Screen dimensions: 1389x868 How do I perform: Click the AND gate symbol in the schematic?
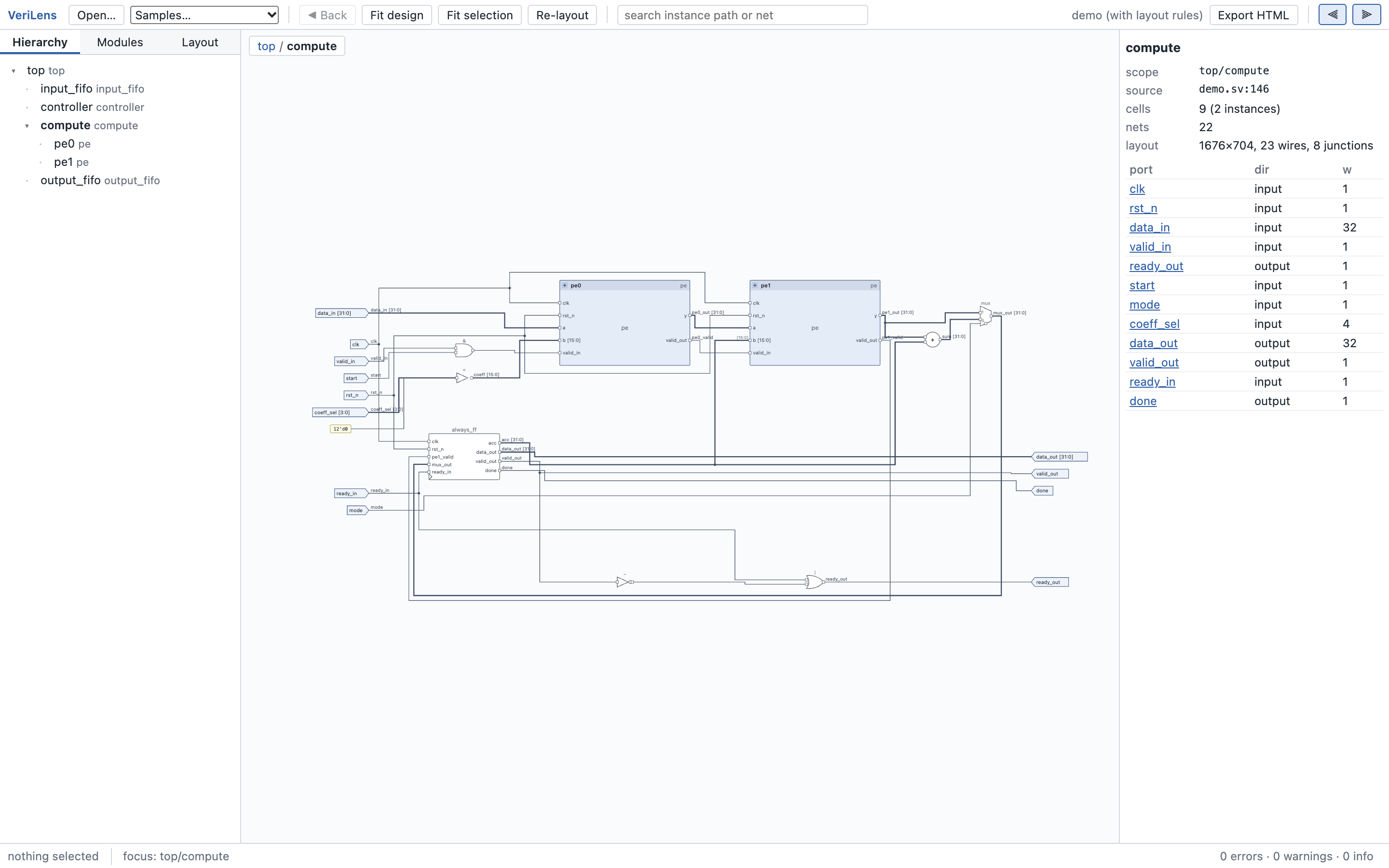coord(464,350)
